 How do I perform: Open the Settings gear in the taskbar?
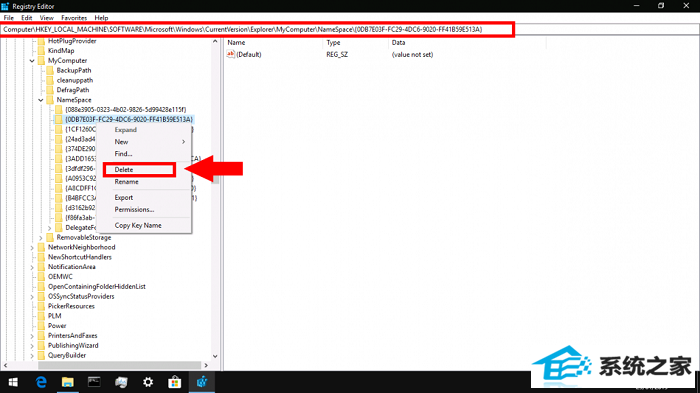pyautogui.click(x=148, y=382)
